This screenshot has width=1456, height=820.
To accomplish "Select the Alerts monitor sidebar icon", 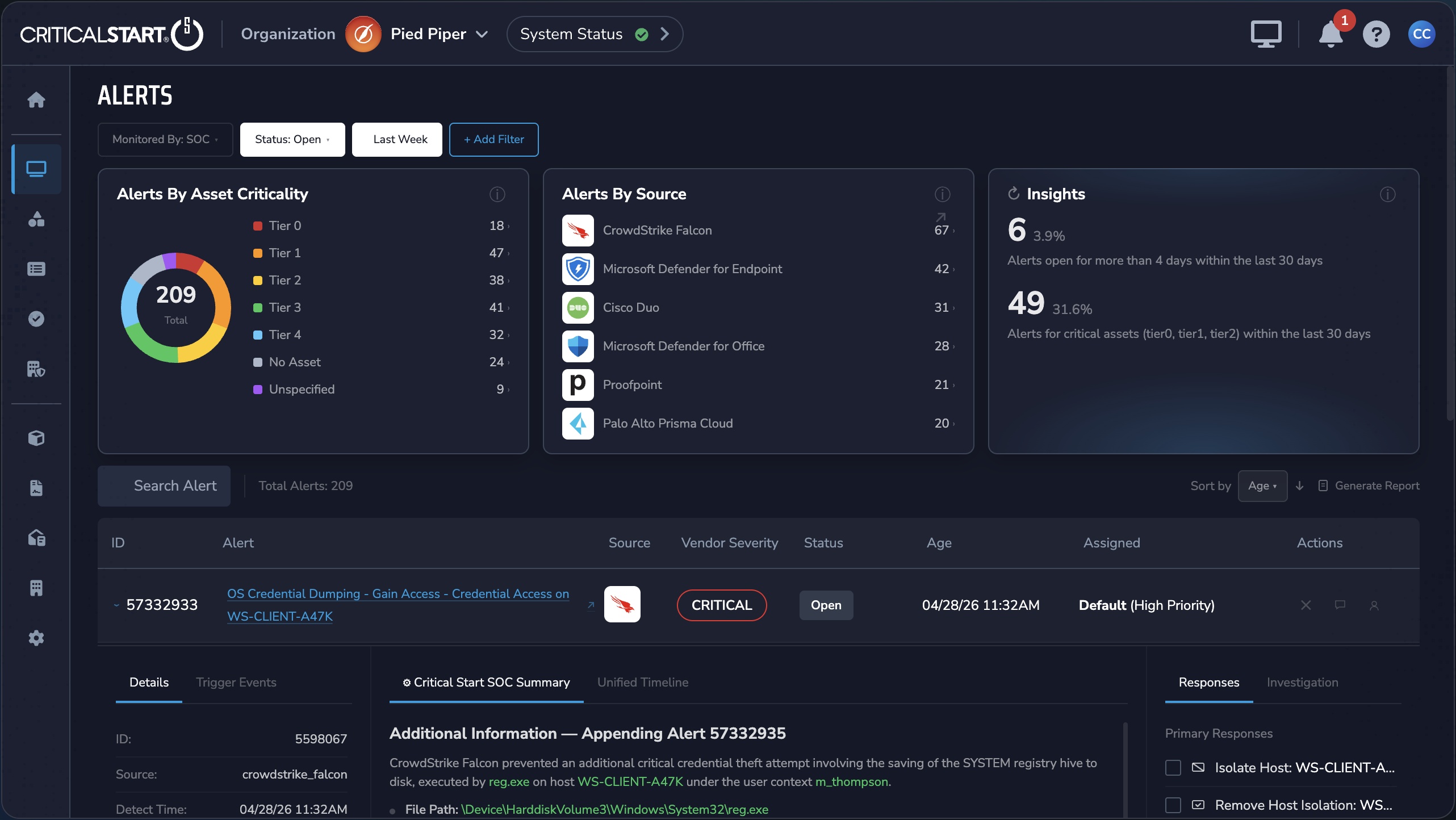I will click(x=36, y=169).
